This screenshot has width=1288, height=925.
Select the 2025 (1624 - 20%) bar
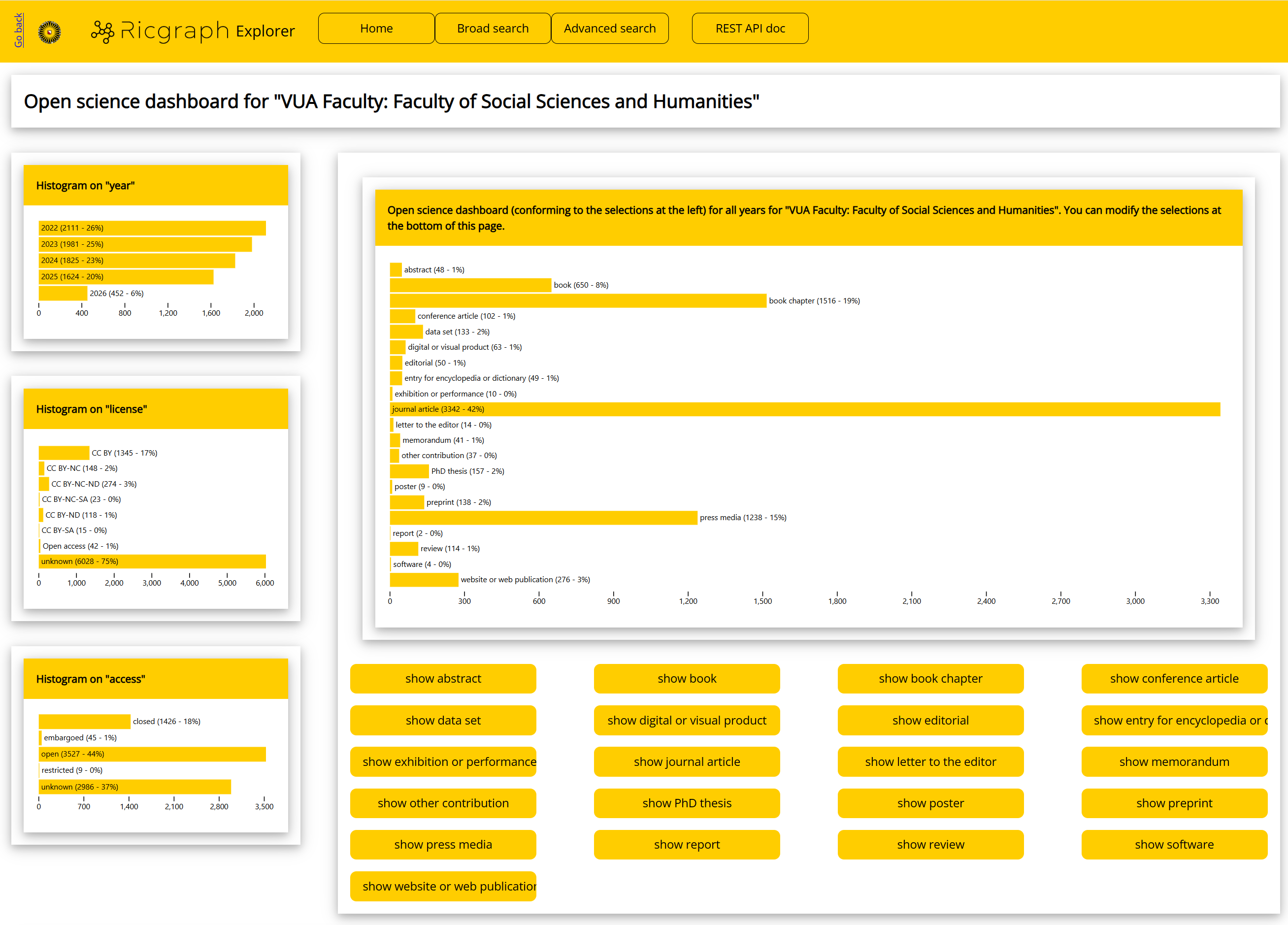click(x=126, y=276)
